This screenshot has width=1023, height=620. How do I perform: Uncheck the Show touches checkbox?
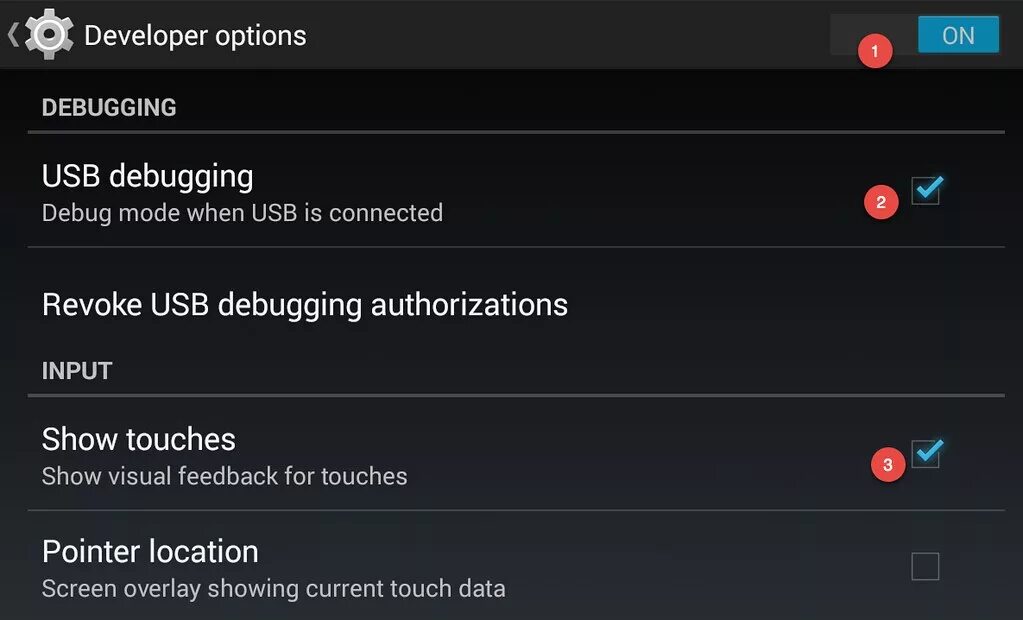(x=926, y=453)
